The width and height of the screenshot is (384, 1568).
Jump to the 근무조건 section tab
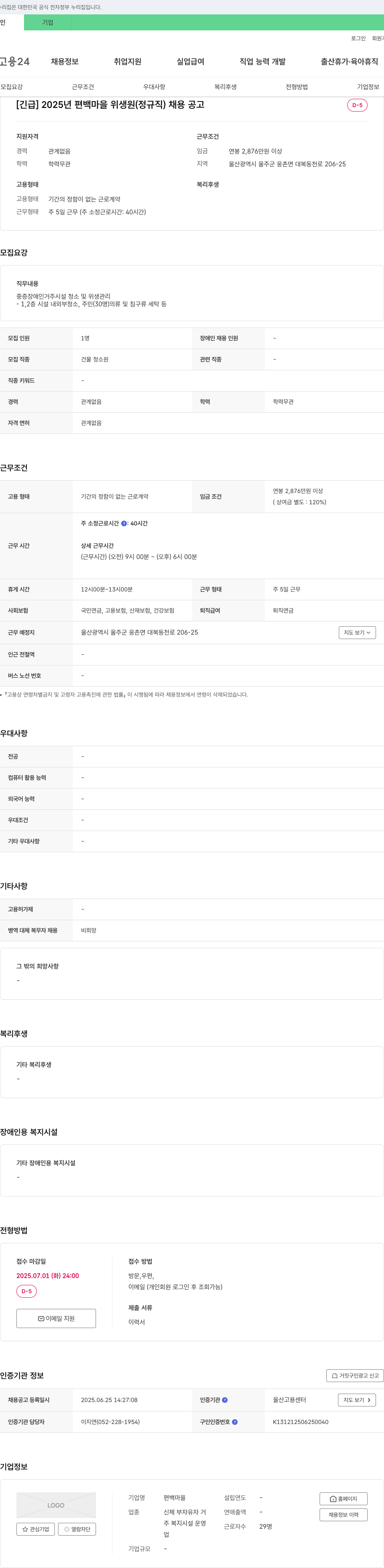coord(83,87)
